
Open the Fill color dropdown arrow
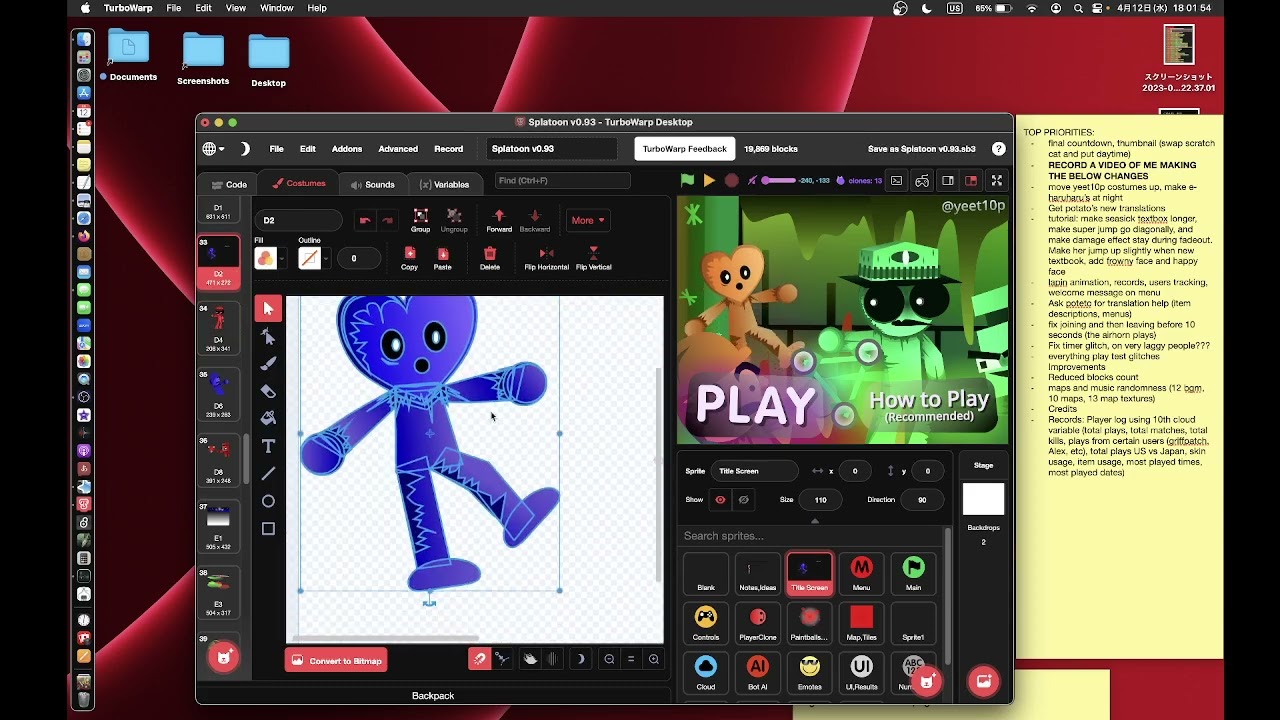tap(282, 259)
